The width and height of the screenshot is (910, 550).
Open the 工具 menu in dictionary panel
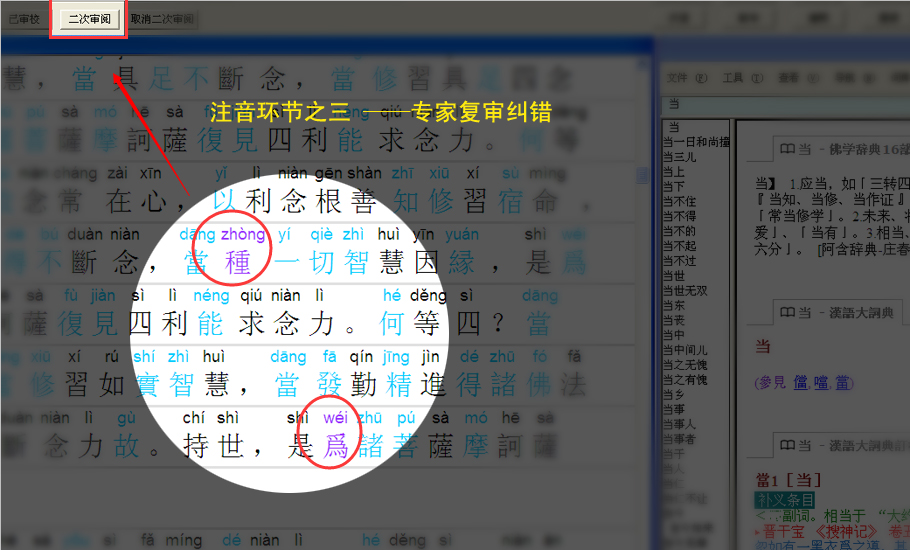733,78
